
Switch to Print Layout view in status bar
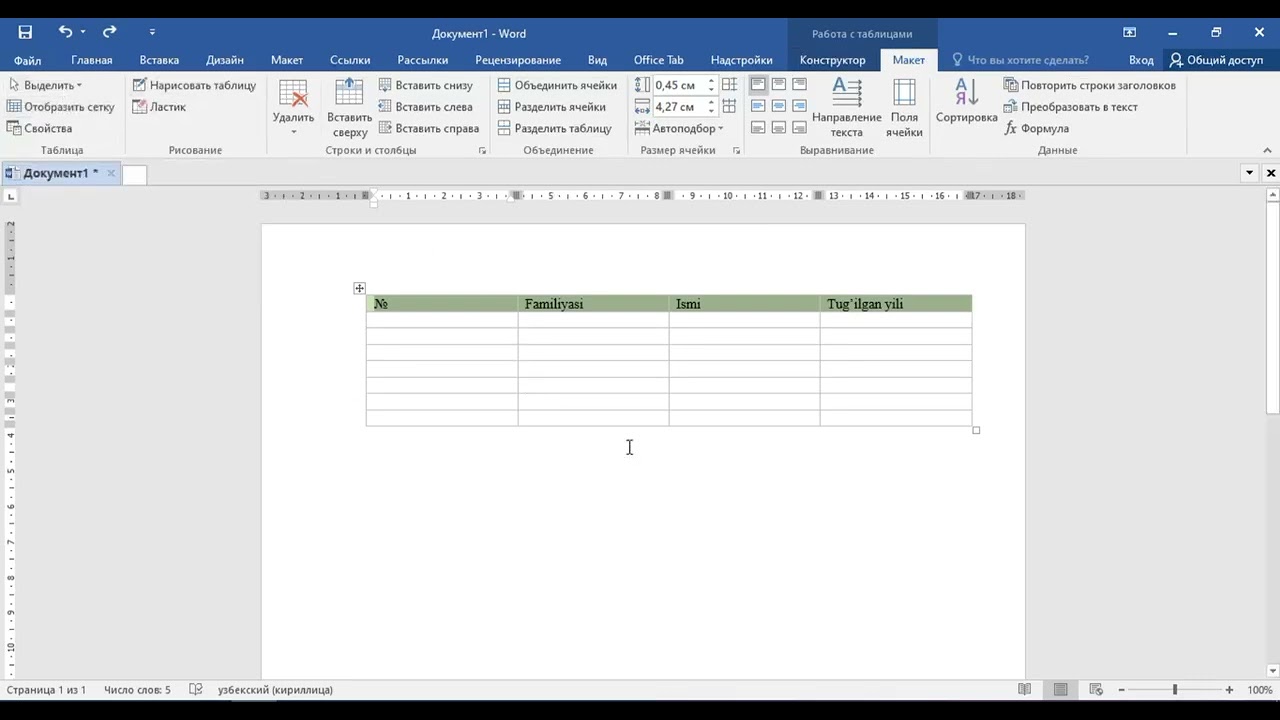pos(1061,690)
